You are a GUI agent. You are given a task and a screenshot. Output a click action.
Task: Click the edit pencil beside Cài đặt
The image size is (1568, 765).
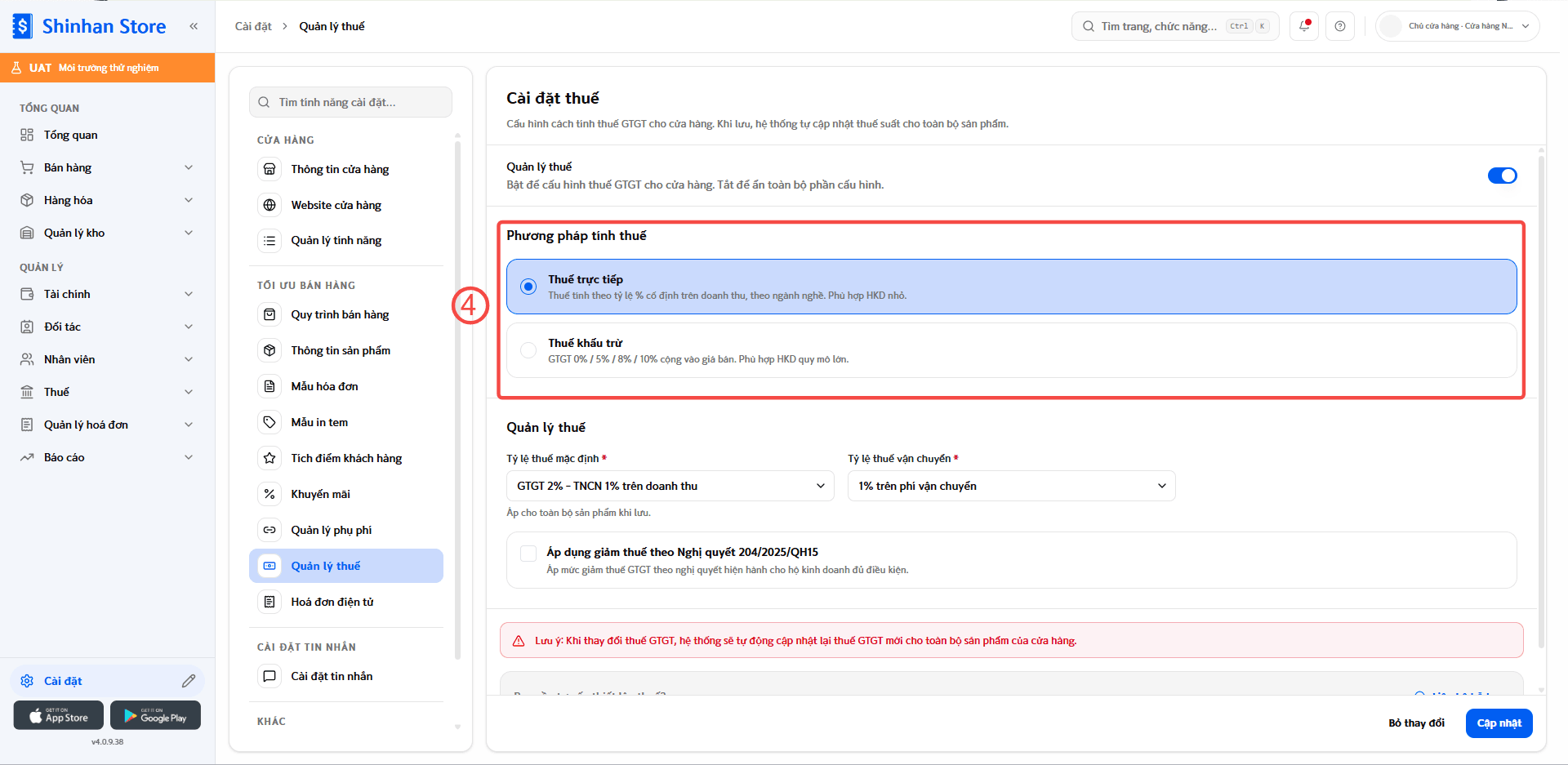point(189,681)
